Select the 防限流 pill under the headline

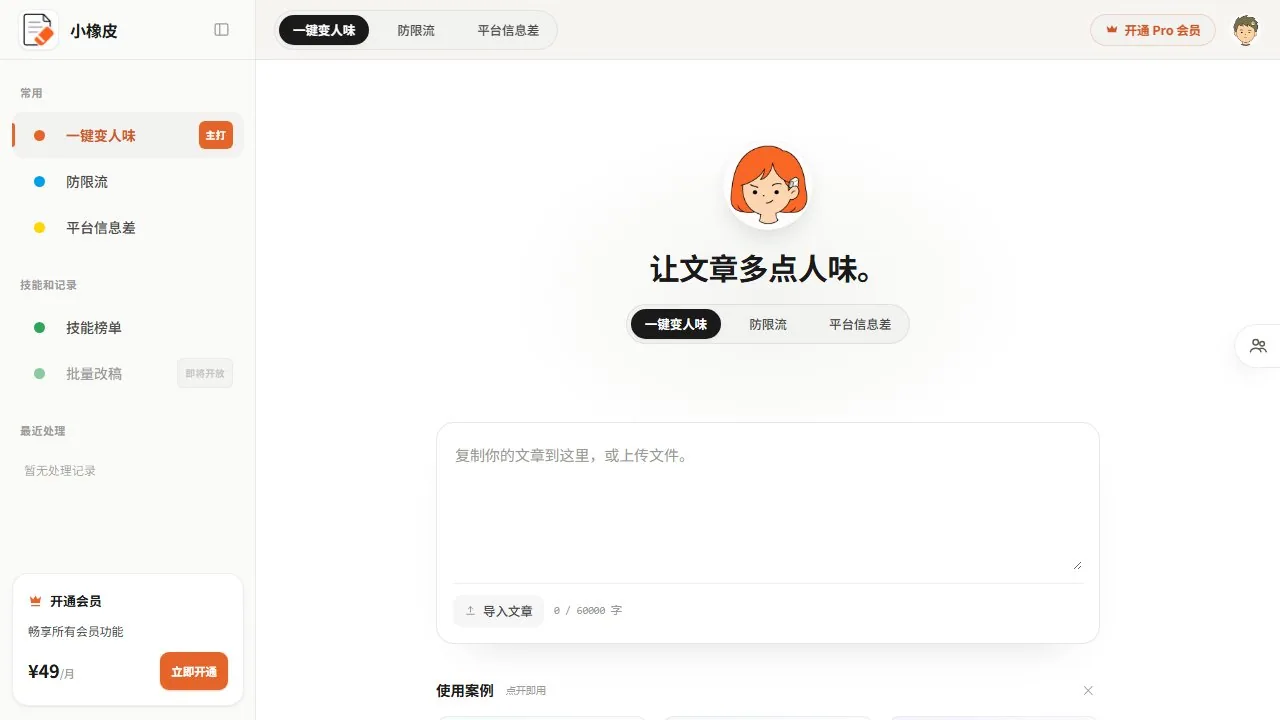point(768,324)
